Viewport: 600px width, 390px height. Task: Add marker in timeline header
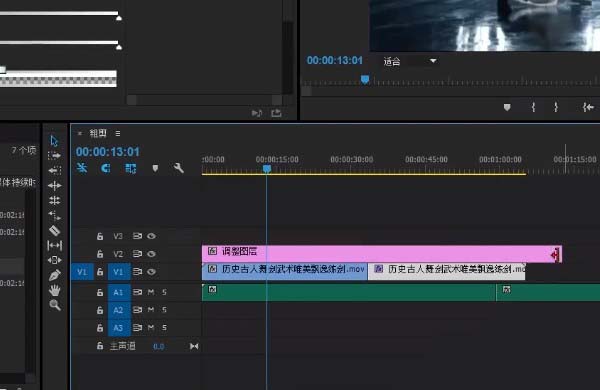155,168
